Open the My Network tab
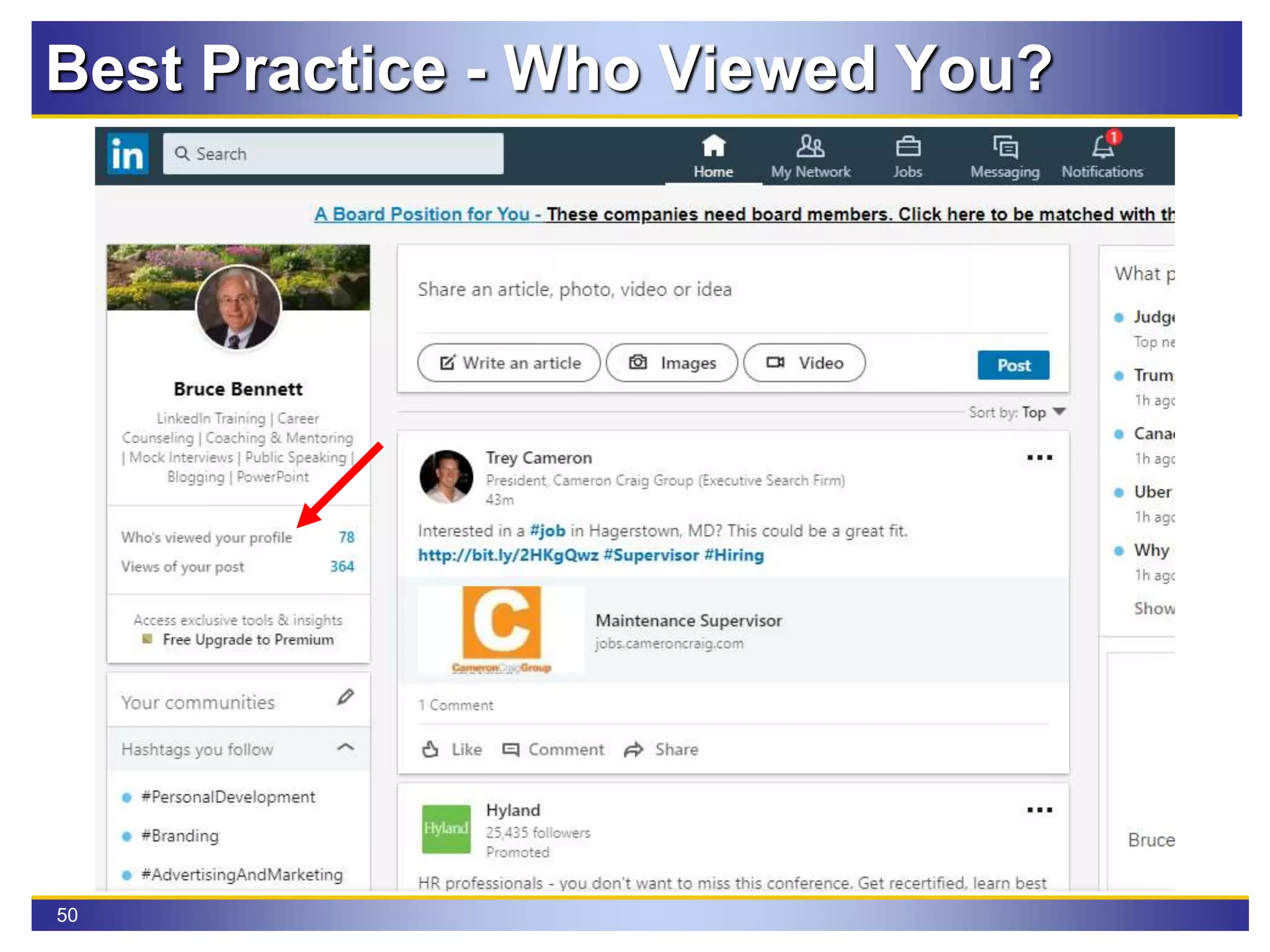 [810, 157]
